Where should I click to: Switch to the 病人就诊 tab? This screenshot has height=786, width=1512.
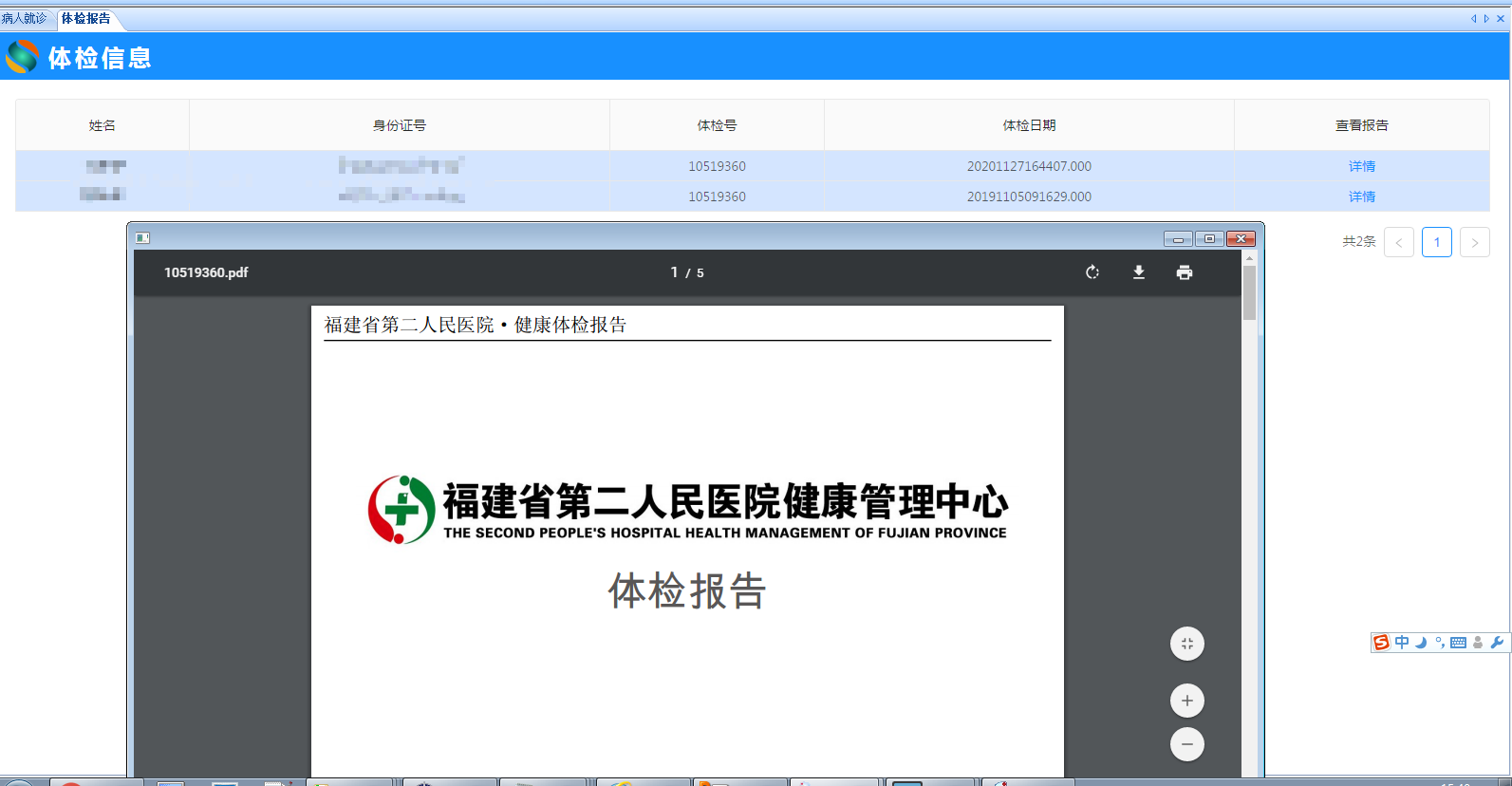click(x=25, y=18)
